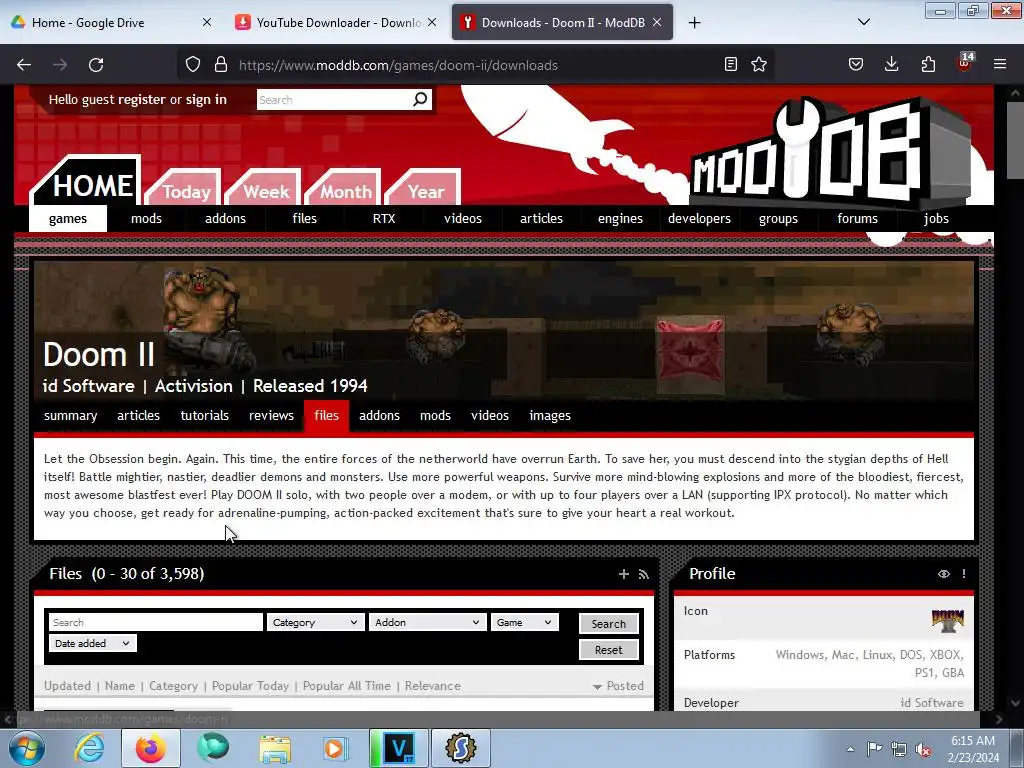Click the browser address bar URL
1024x768 pixels.
[x=398, y=65]
